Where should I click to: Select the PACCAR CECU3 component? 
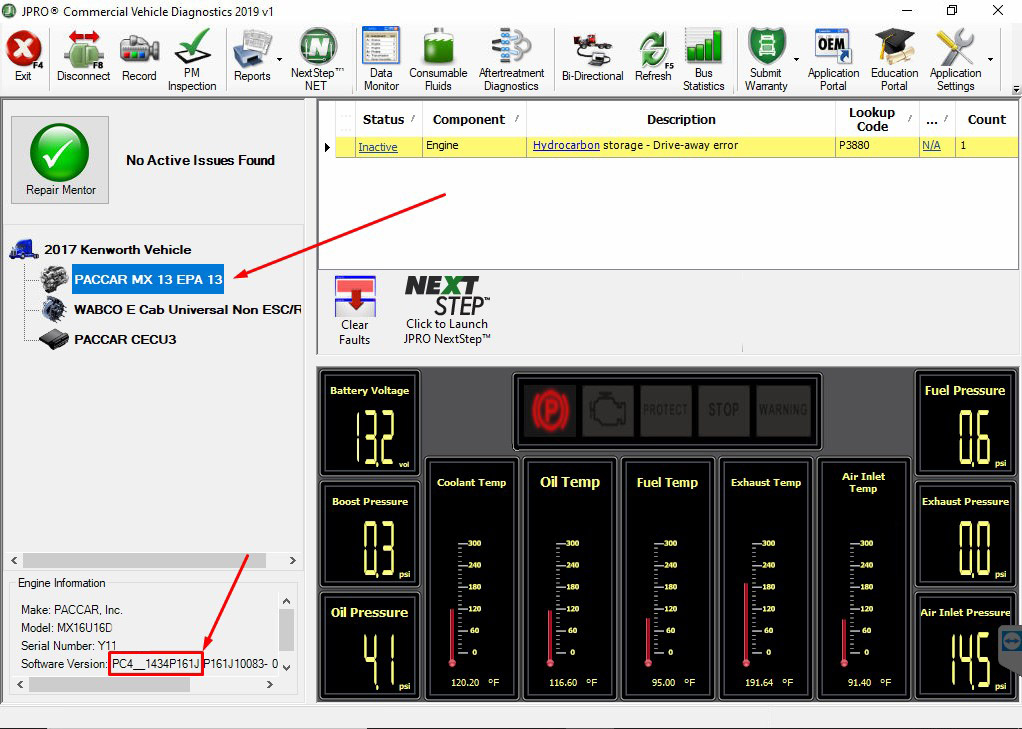(x=125, y=340)
